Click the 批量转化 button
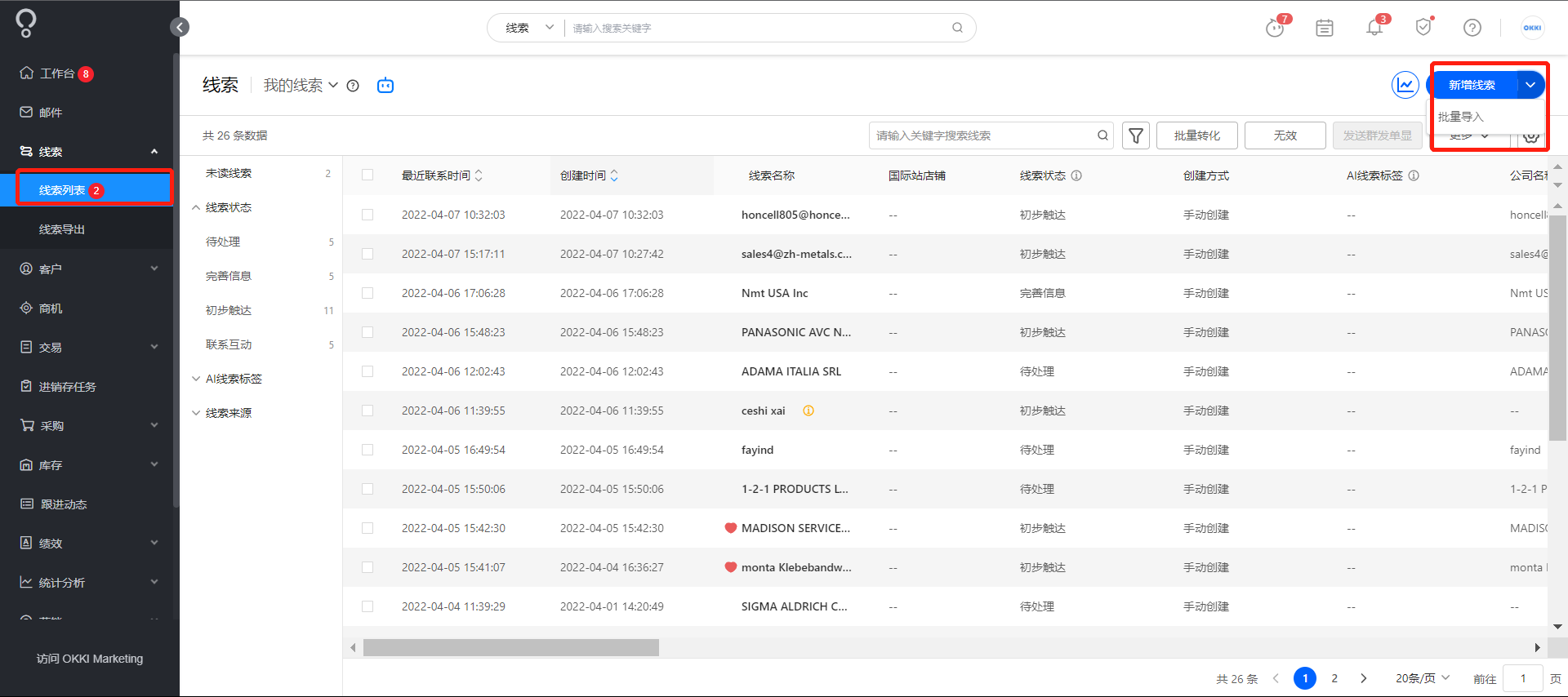Image resolution: width=1568 pixels, height=697 pixels. [1197, 135]
